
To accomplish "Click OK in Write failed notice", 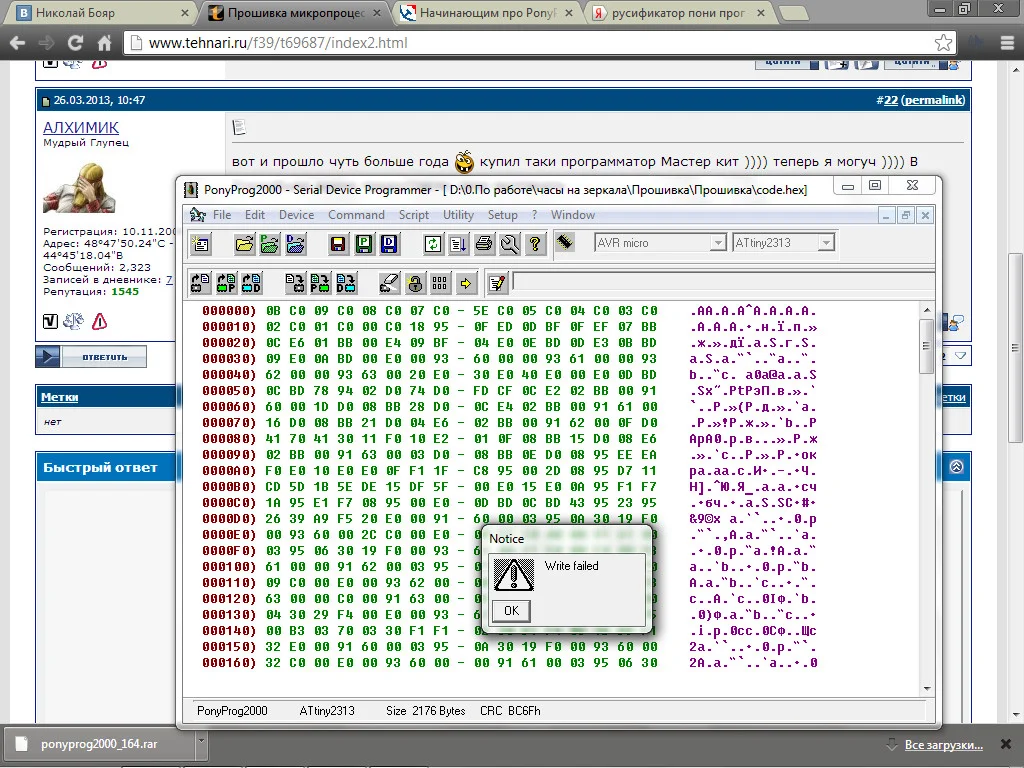I will tap(511, 611).
